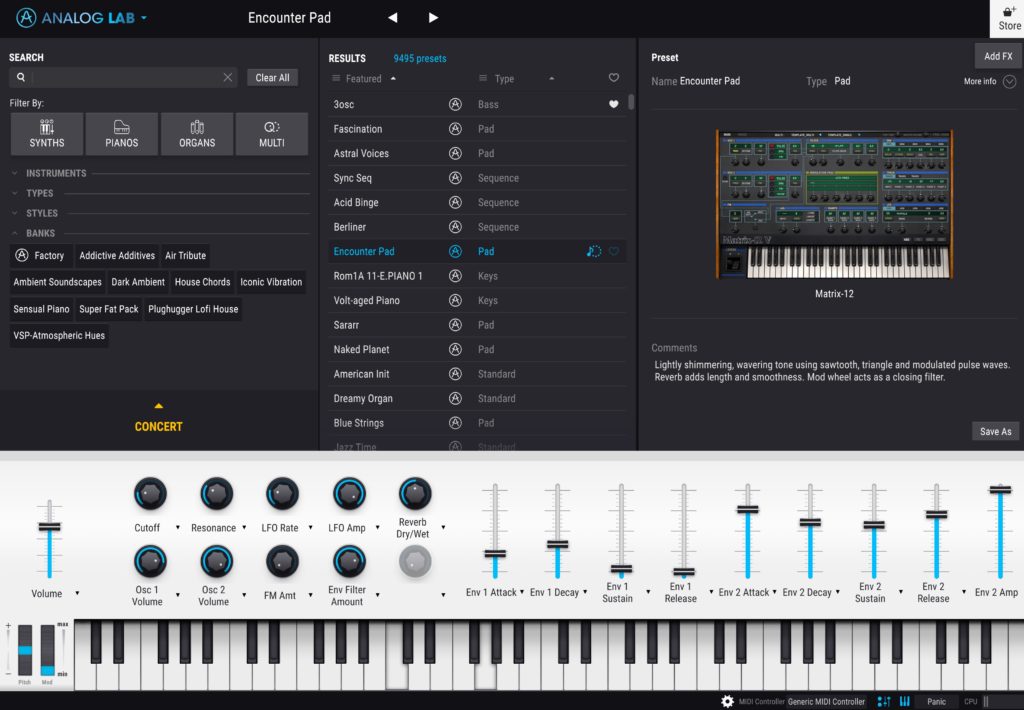Screen dimensions: 1024x710
Task: Clear search text with X icon
Action: (227, 77)
